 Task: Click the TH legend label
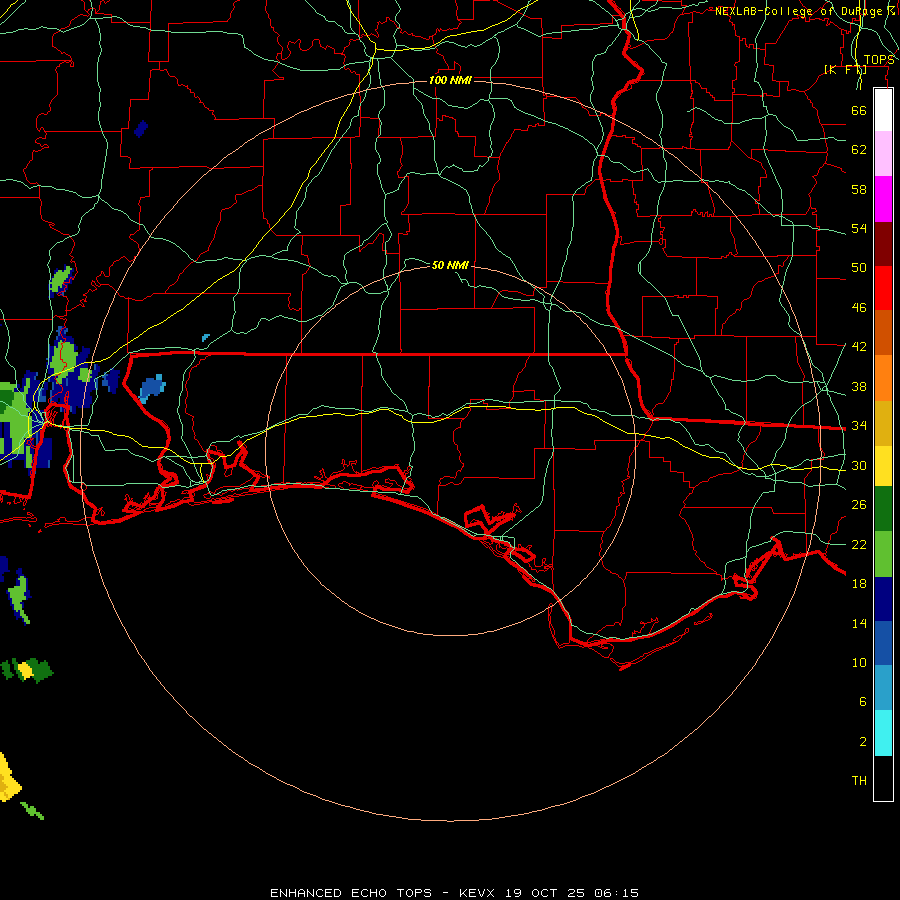[859, 781]
